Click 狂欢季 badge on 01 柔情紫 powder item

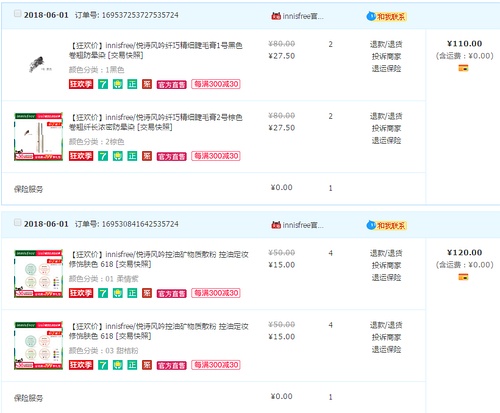point(81,293)
